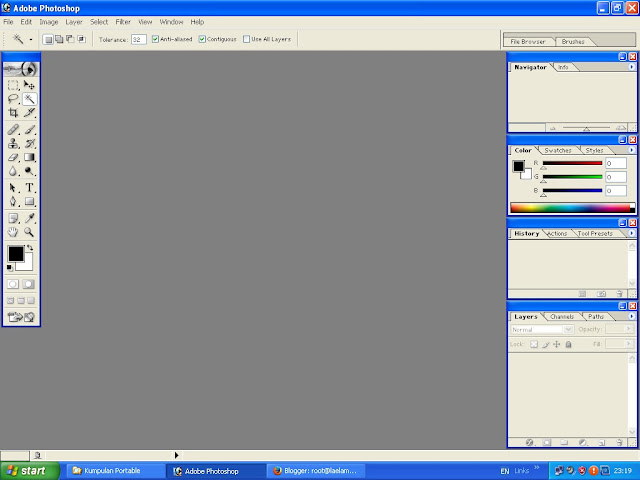Select the Crop tool
The image size is (640, 480).
coord(13,113)
